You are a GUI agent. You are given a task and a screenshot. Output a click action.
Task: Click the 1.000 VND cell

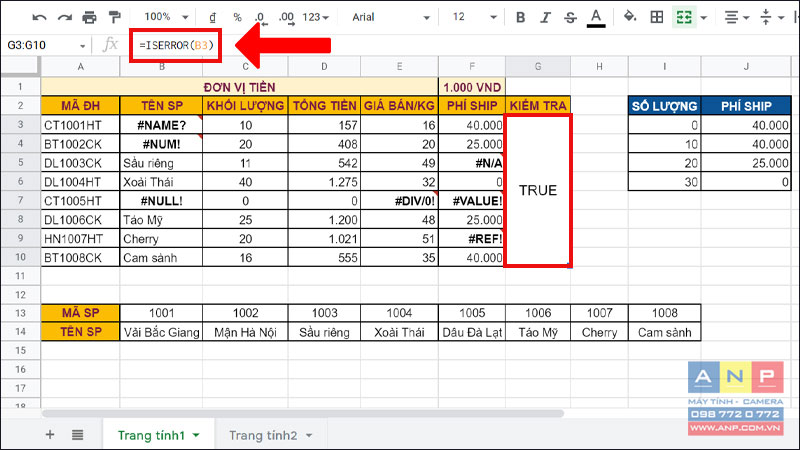(472, 87)
